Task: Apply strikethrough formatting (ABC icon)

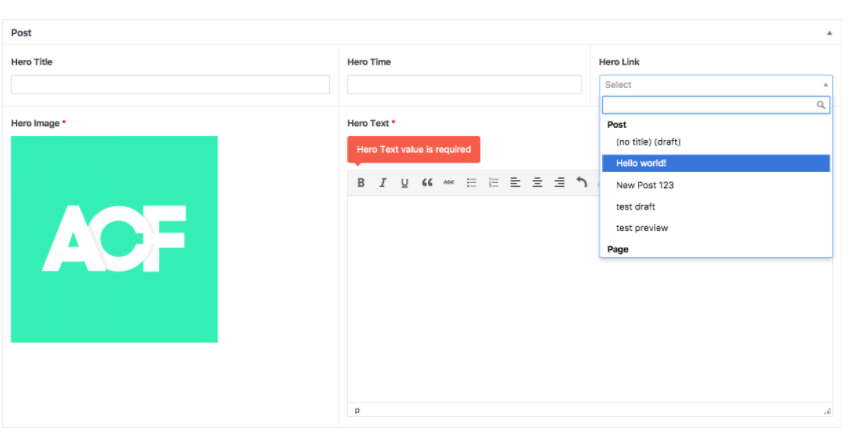Action: point(449,182)
